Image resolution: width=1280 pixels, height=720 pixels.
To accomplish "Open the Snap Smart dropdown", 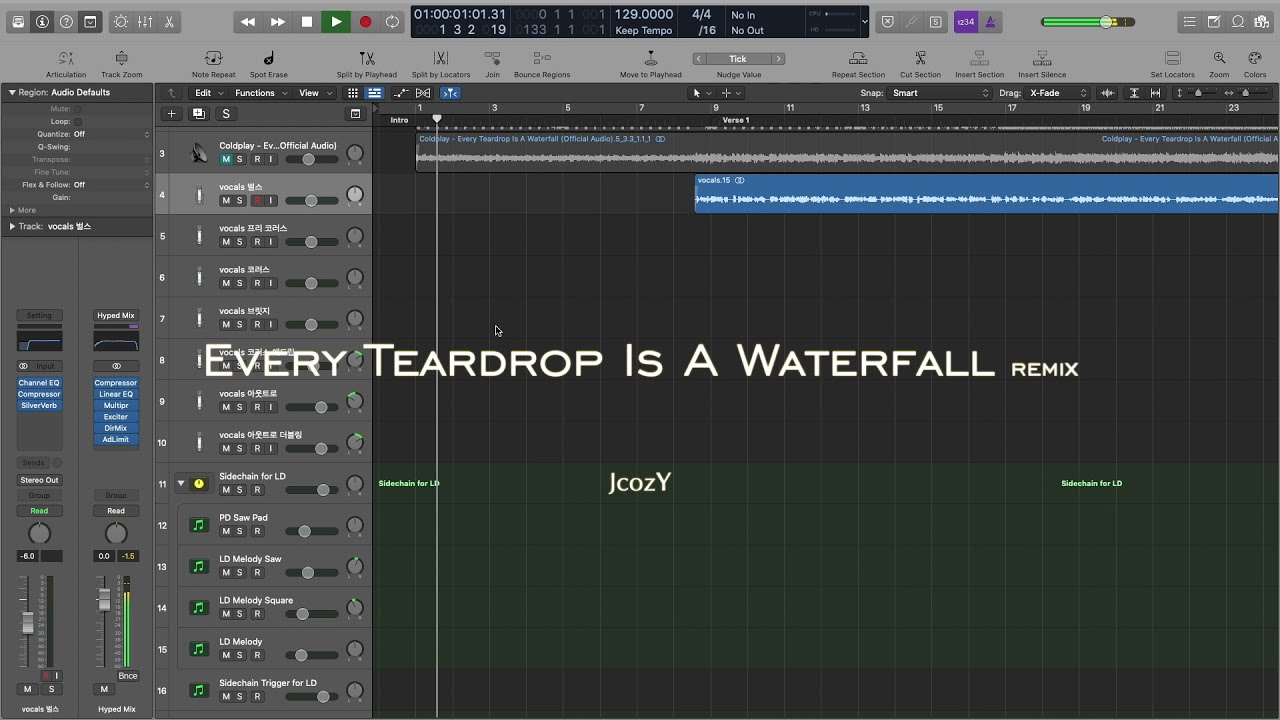I will tap(940, 93).
